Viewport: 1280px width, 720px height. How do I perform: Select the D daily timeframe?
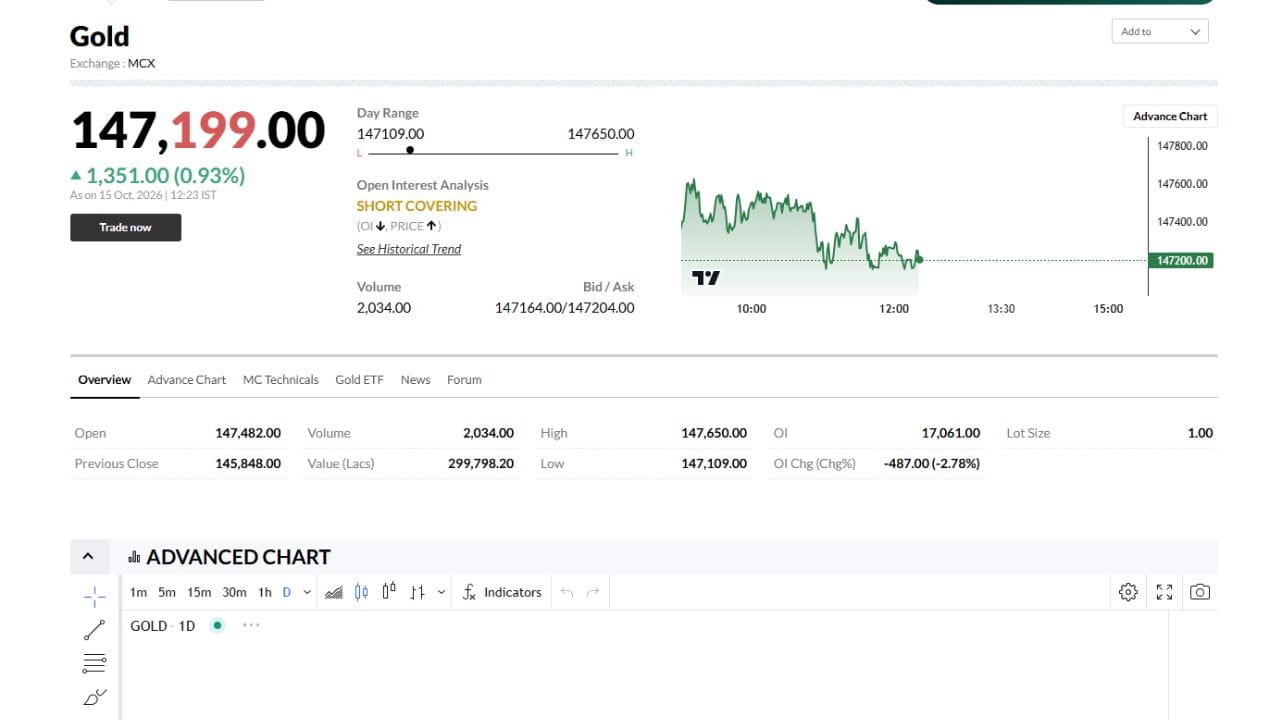click(x=286, y=592)
